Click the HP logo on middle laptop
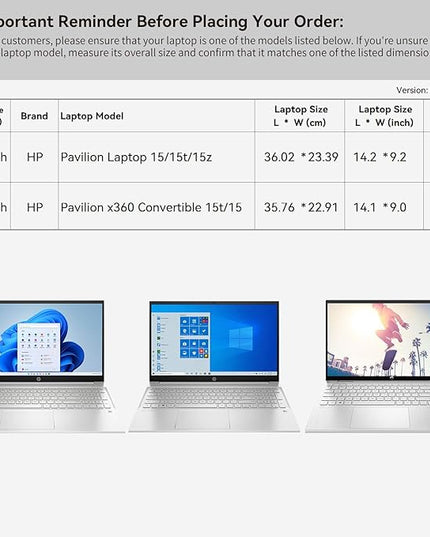This screenshot has height=537, width=430. coord(214,379)
